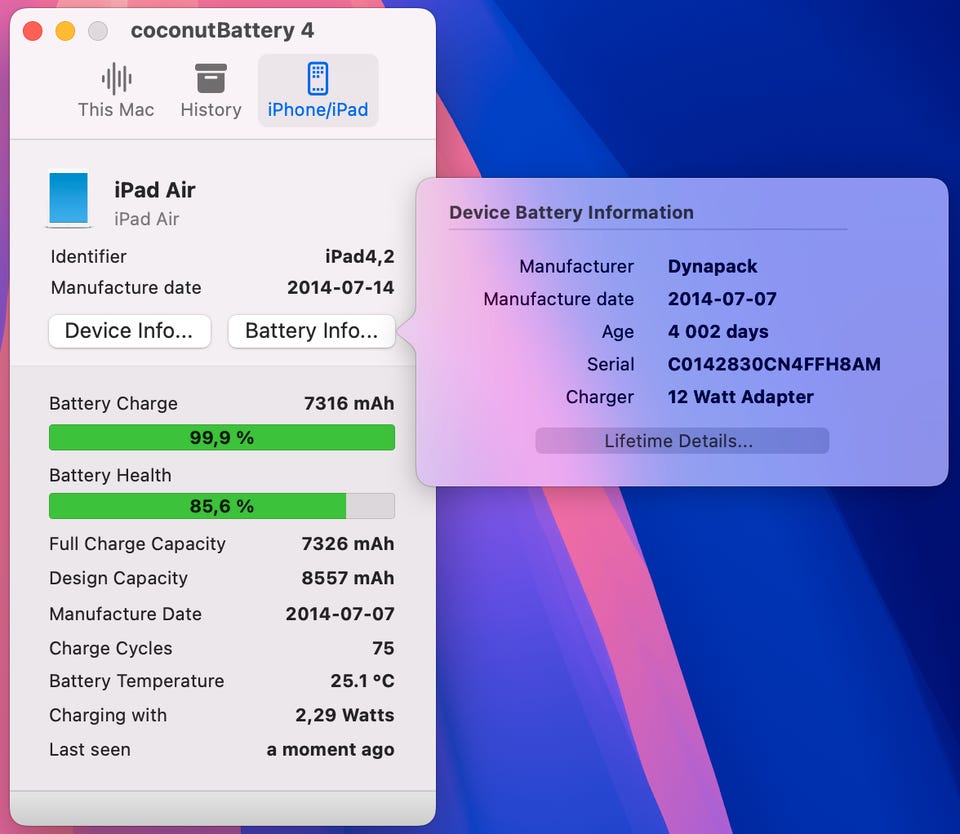Select the Charge Cycles value 75
This screenshot has width=960, height=834.
383,648
